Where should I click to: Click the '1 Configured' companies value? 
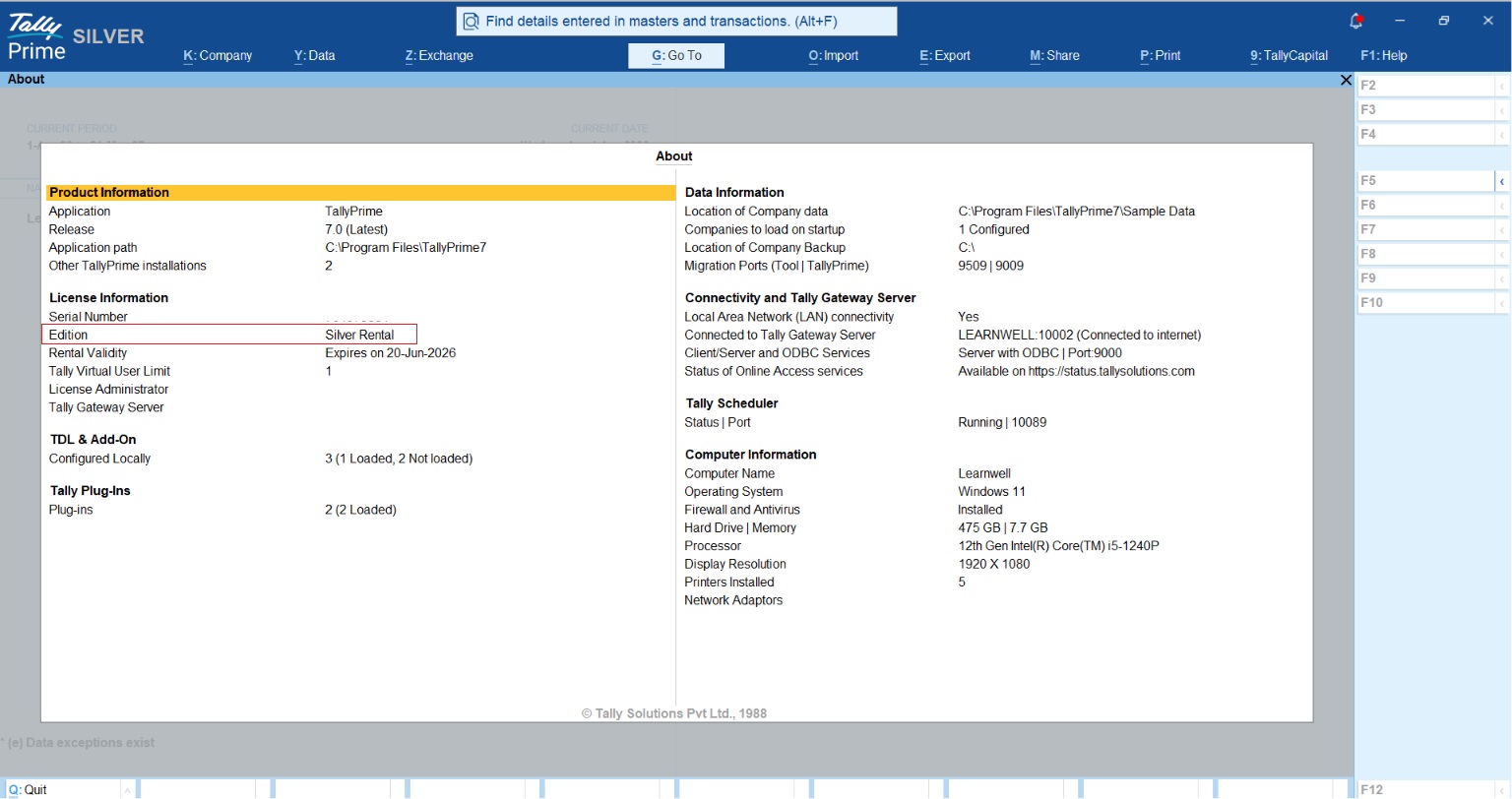(x=993, y=229)
